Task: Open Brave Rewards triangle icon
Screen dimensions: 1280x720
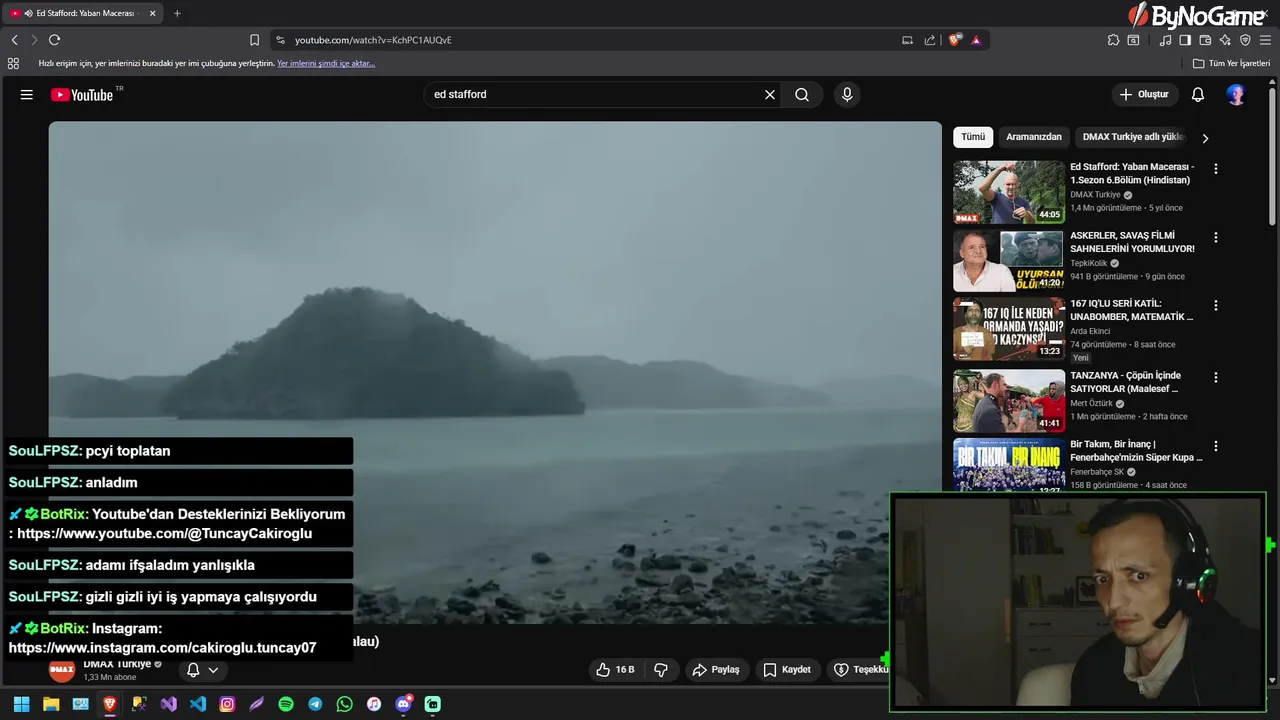Action: tap(976, 40)
